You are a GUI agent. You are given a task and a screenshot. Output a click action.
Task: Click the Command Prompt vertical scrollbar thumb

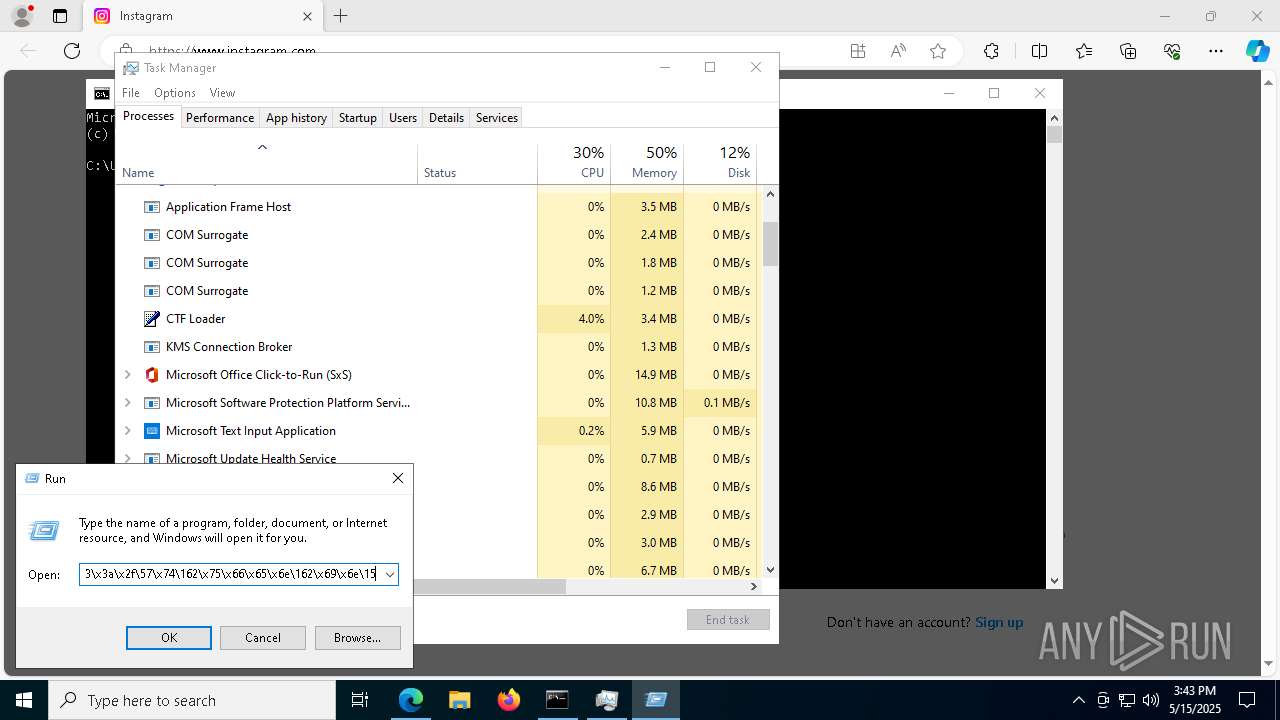coord(1054,134)
